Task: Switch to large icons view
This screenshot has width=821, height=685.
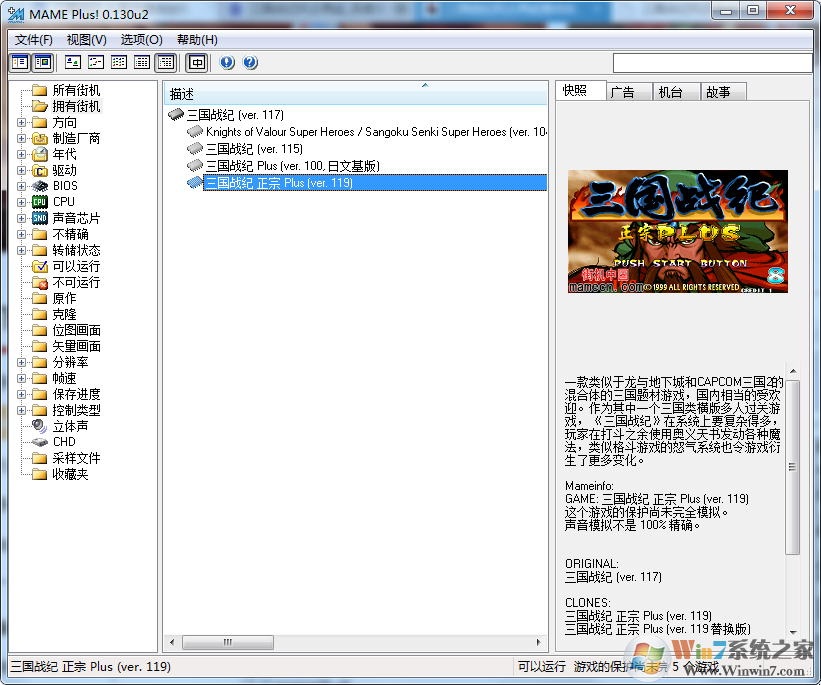Action: [73, 63]
